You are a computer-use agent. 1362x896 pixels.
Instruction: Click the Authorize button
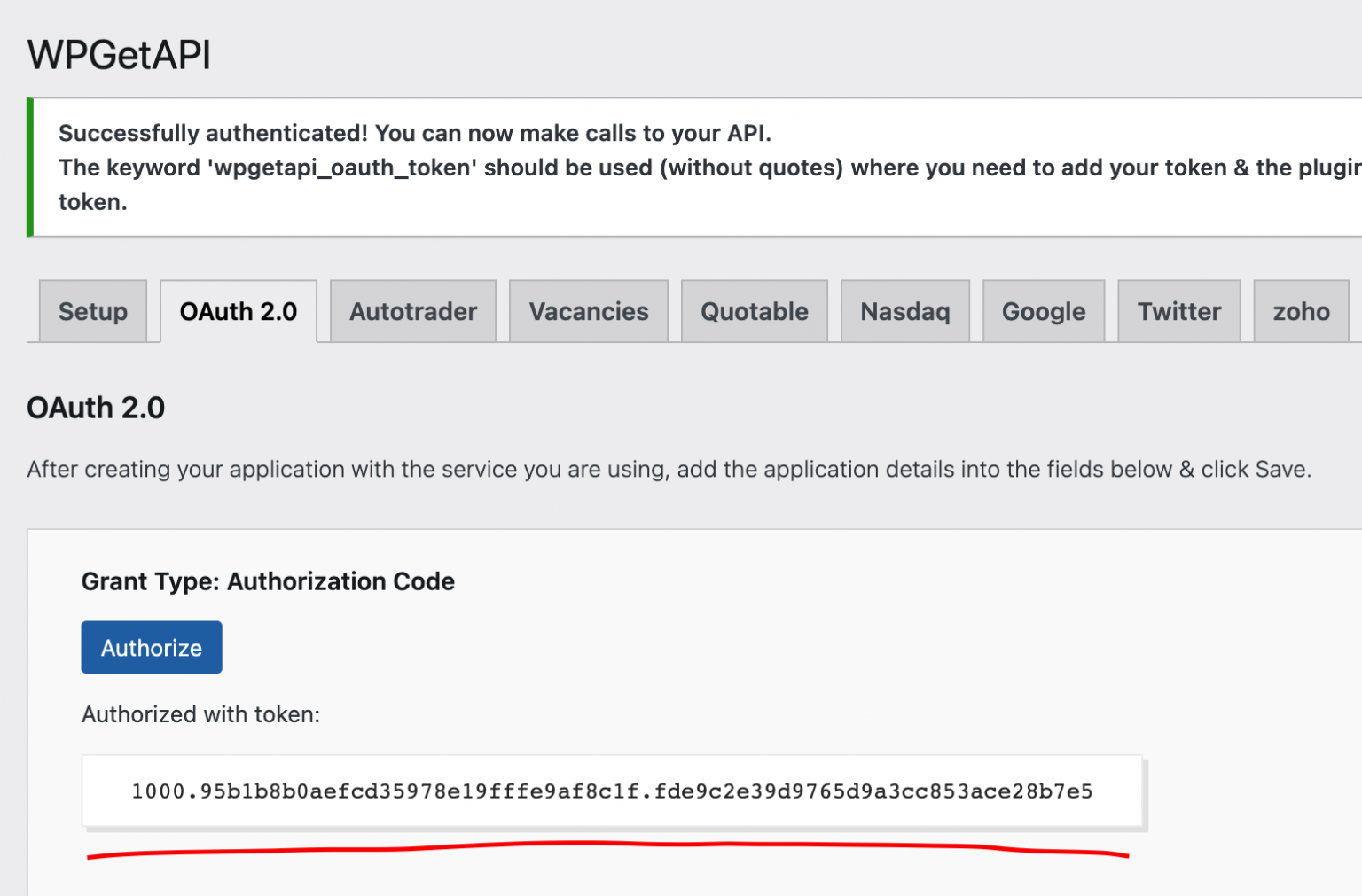[x=151, y=647]
